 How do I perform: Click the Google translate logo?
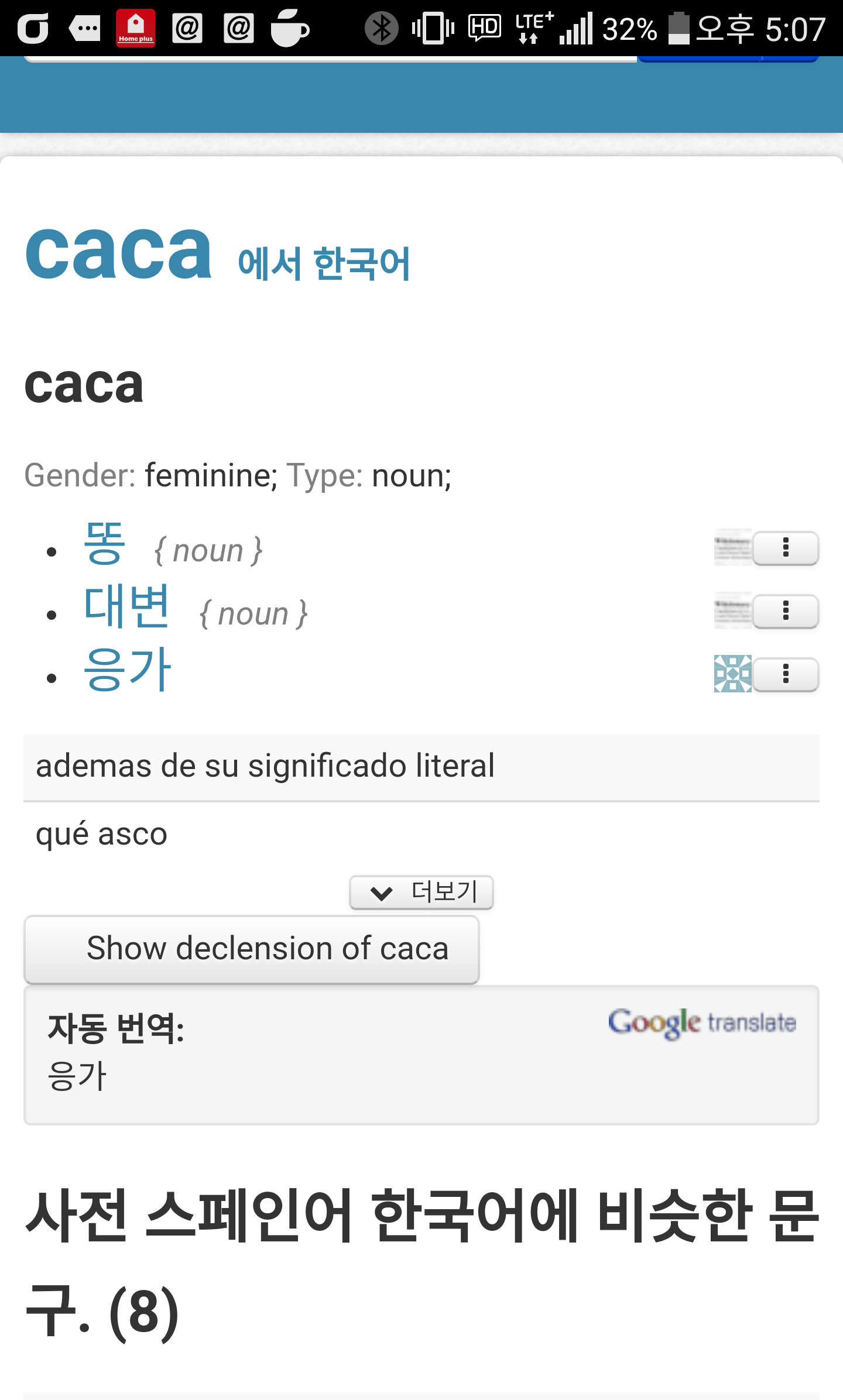click(x=702, y=1023)
